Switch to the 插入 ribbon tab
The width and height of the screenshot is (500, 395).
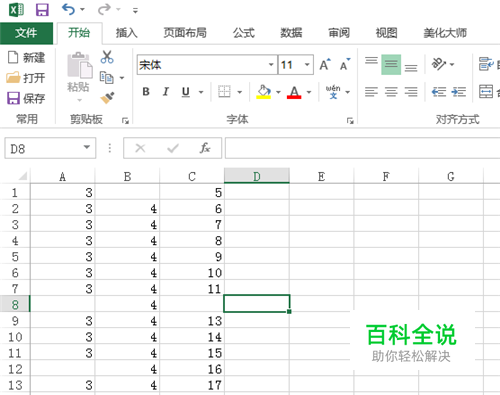click(x=126, y=33)
